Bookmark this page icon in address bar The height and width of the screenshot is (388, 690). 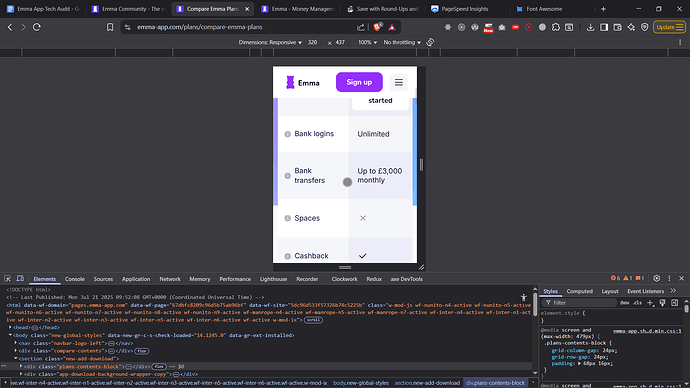110,27
